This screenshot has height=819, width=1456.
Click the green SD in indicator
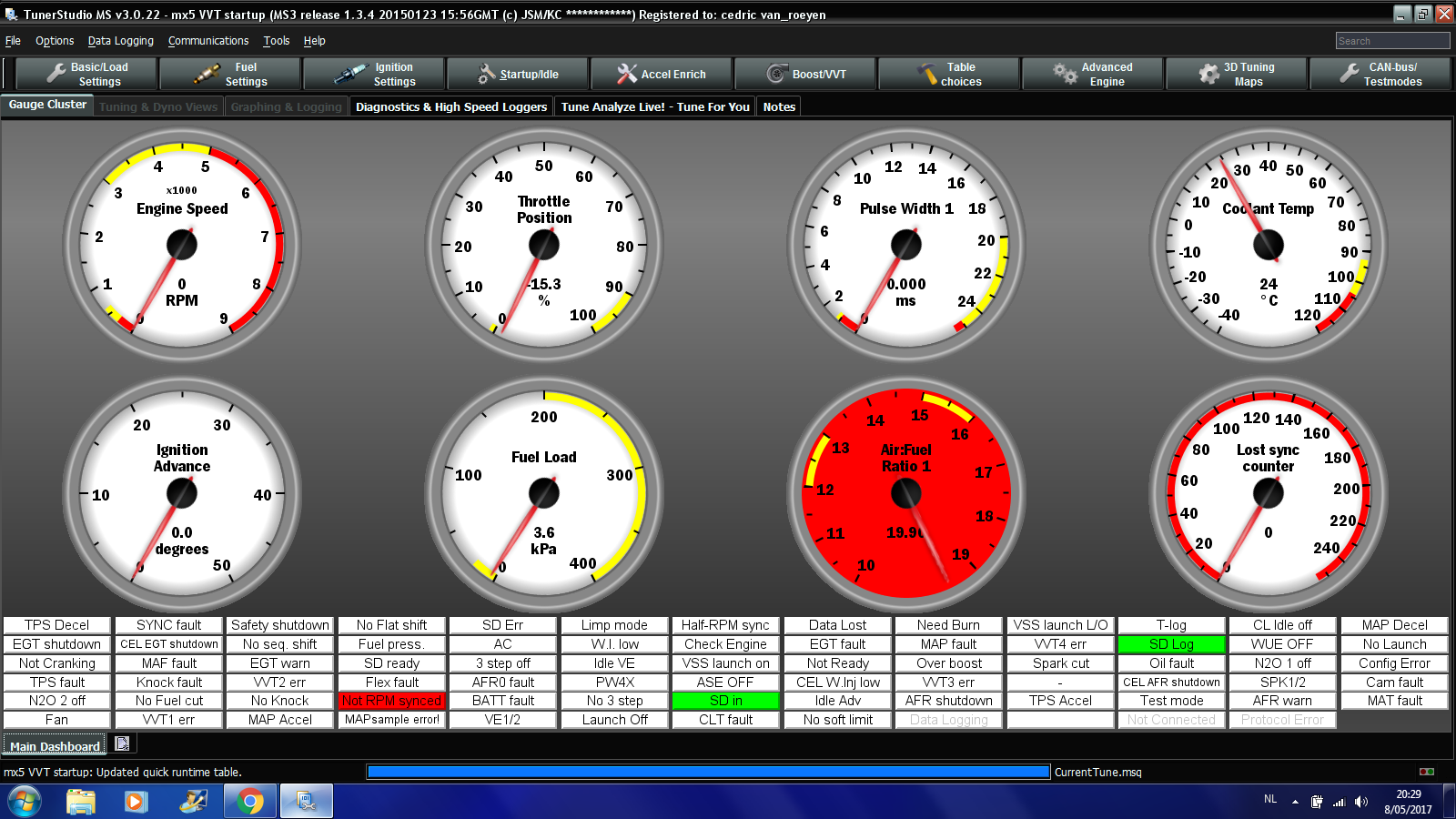(x=725, y=701)
